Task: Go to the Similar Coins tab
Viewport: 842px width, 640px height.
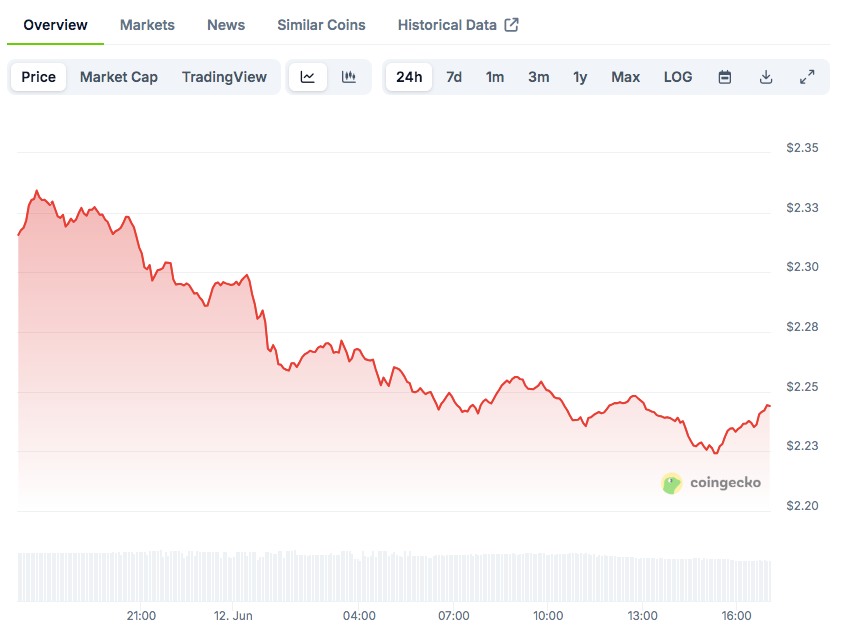Action: pyautogui.click(x=321, y=25)
